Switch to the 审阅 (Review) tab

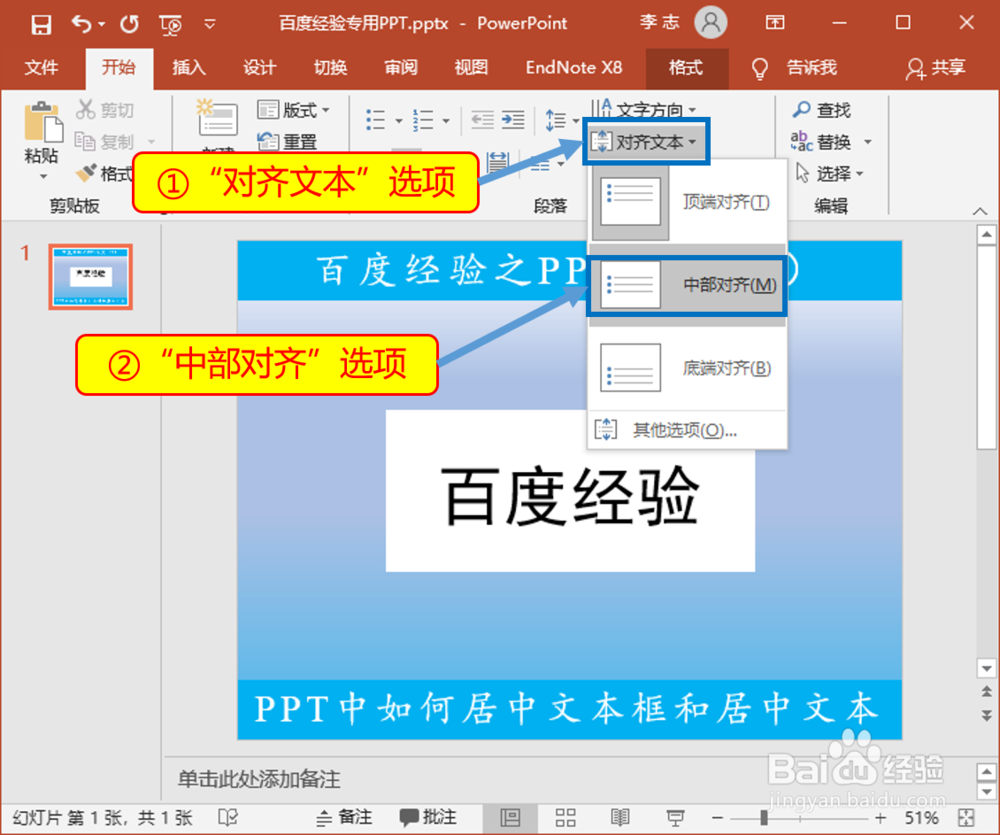tap(401, 67)
